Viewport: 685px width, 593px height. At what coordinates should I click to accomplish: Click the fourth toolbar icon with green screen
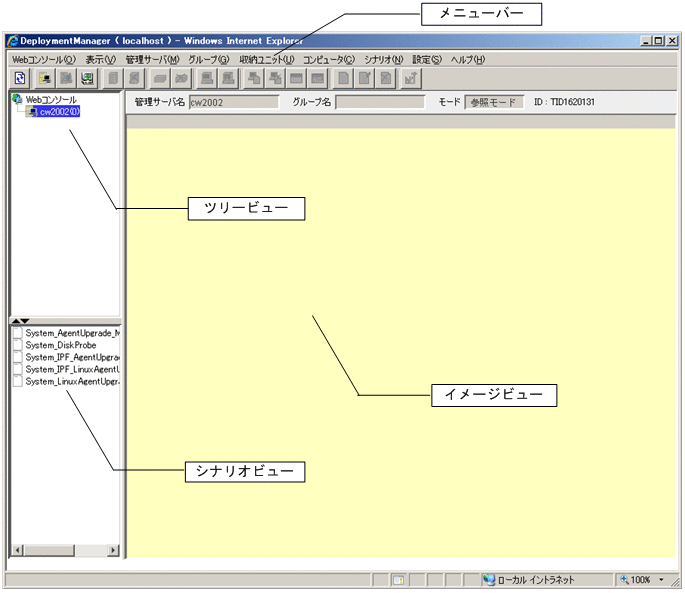88,77
